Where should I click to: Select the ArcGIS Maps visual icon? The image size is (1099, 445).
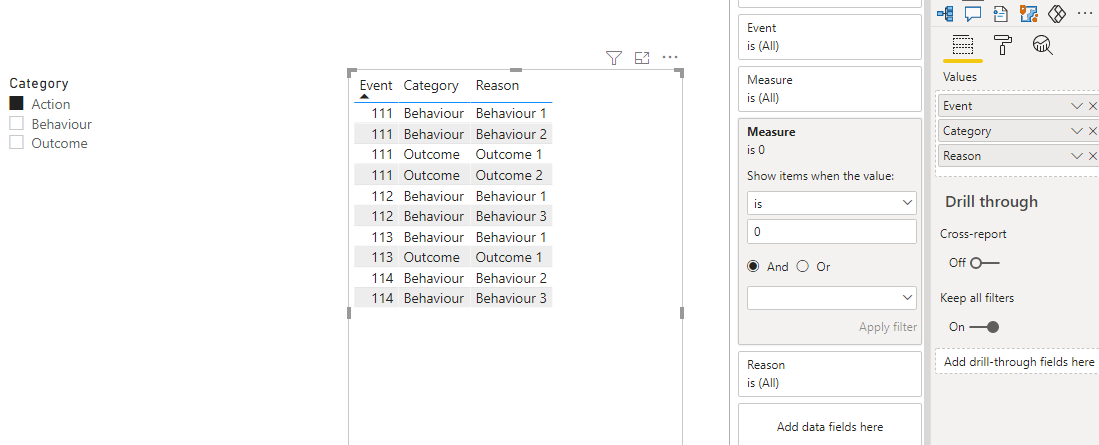[1028, 13]
